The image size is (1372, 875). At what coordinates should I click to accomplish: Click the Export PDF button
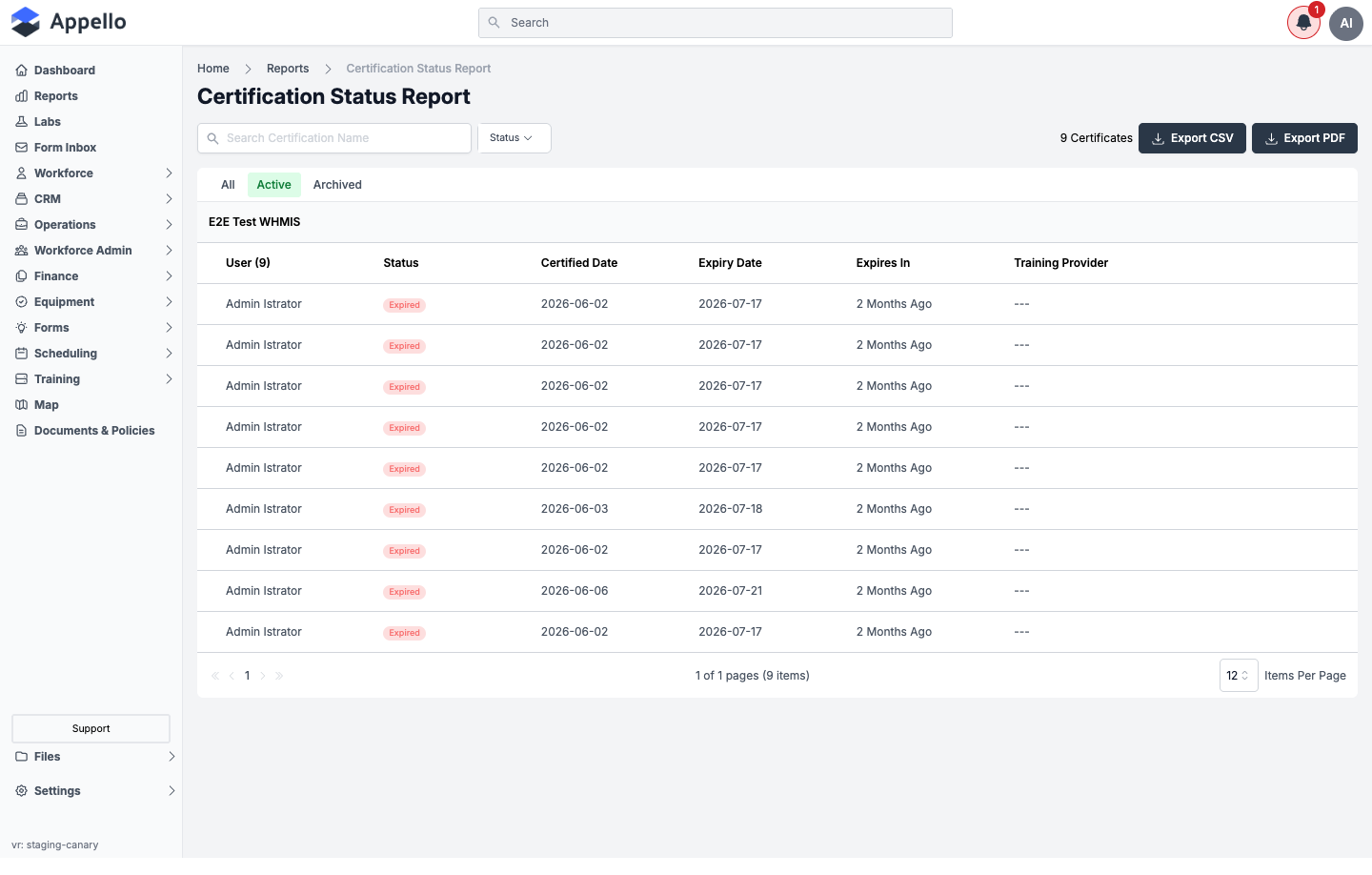click(x=1304, y=138)
